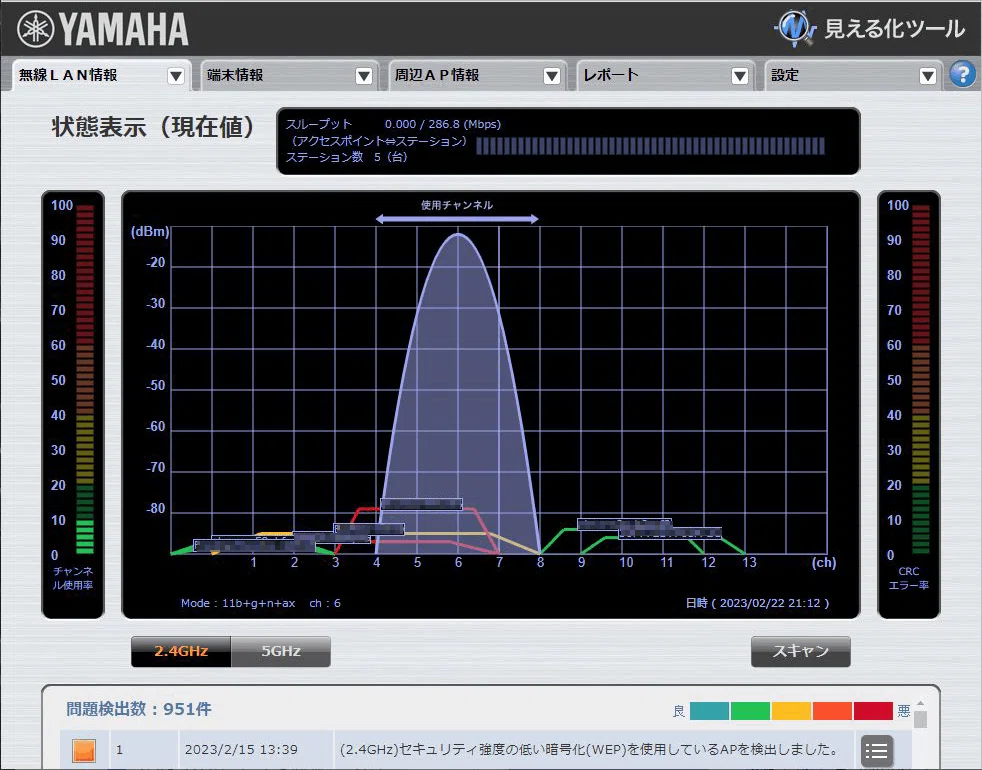Click the 状態表示（現在値） title
This screenshot has width=982, height=770.
pos(153,127)
